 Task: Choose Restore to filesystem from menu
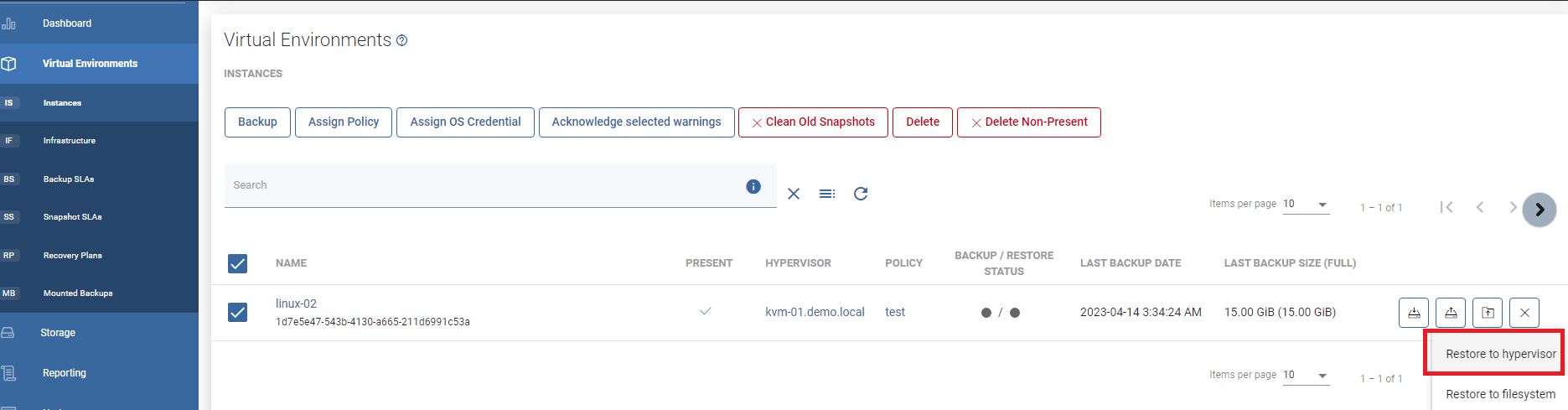coord(1500,394)
